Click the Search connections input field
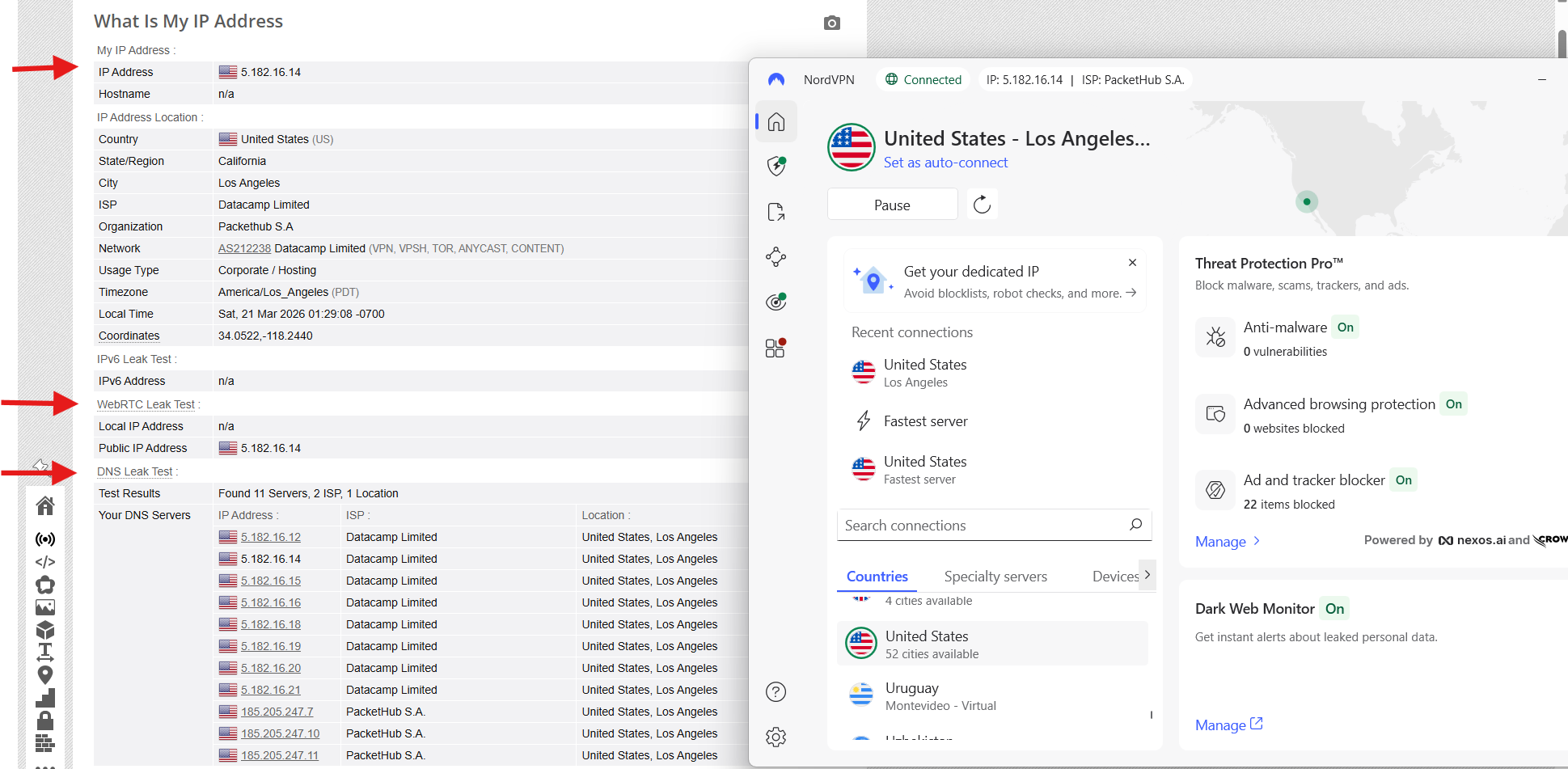 click(994, 525)
